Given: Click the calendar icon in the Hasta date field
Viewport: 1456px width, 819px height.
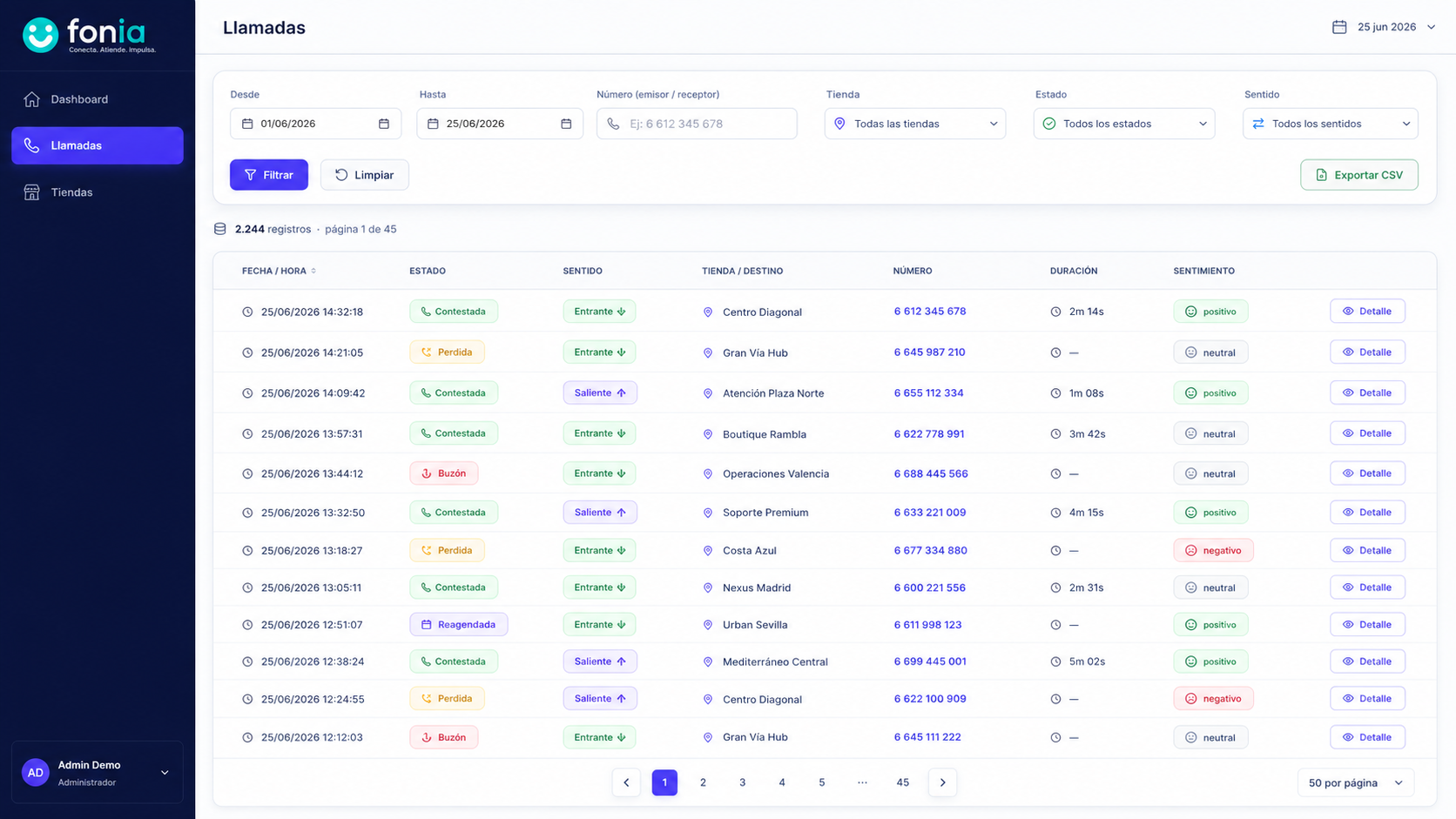Looking at the screenshot, I should tap(566, 124).
